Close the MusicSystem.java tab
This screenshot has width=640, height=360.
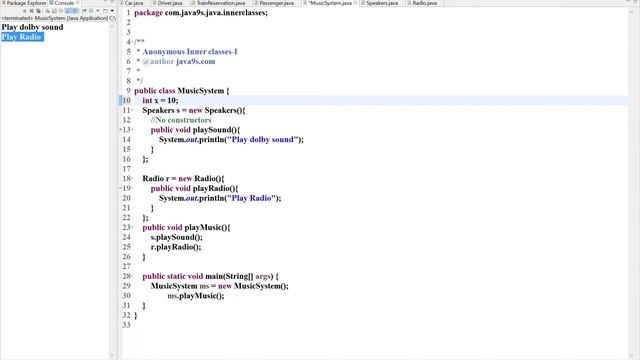356,3
